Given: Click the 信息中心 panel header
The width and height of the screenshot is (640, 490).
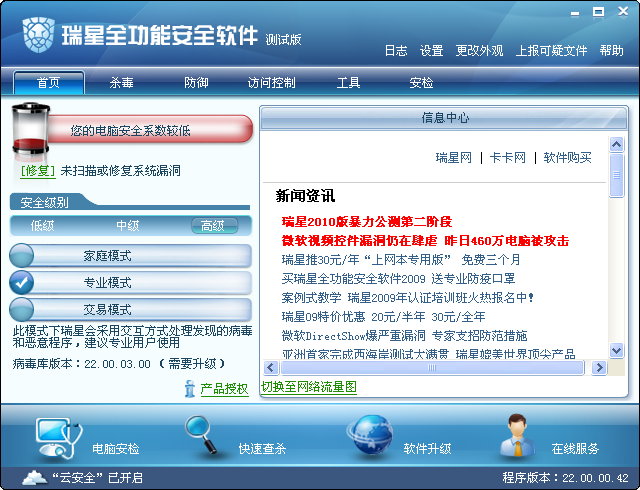Looking at the screenshot, I should tap(444, 118).
